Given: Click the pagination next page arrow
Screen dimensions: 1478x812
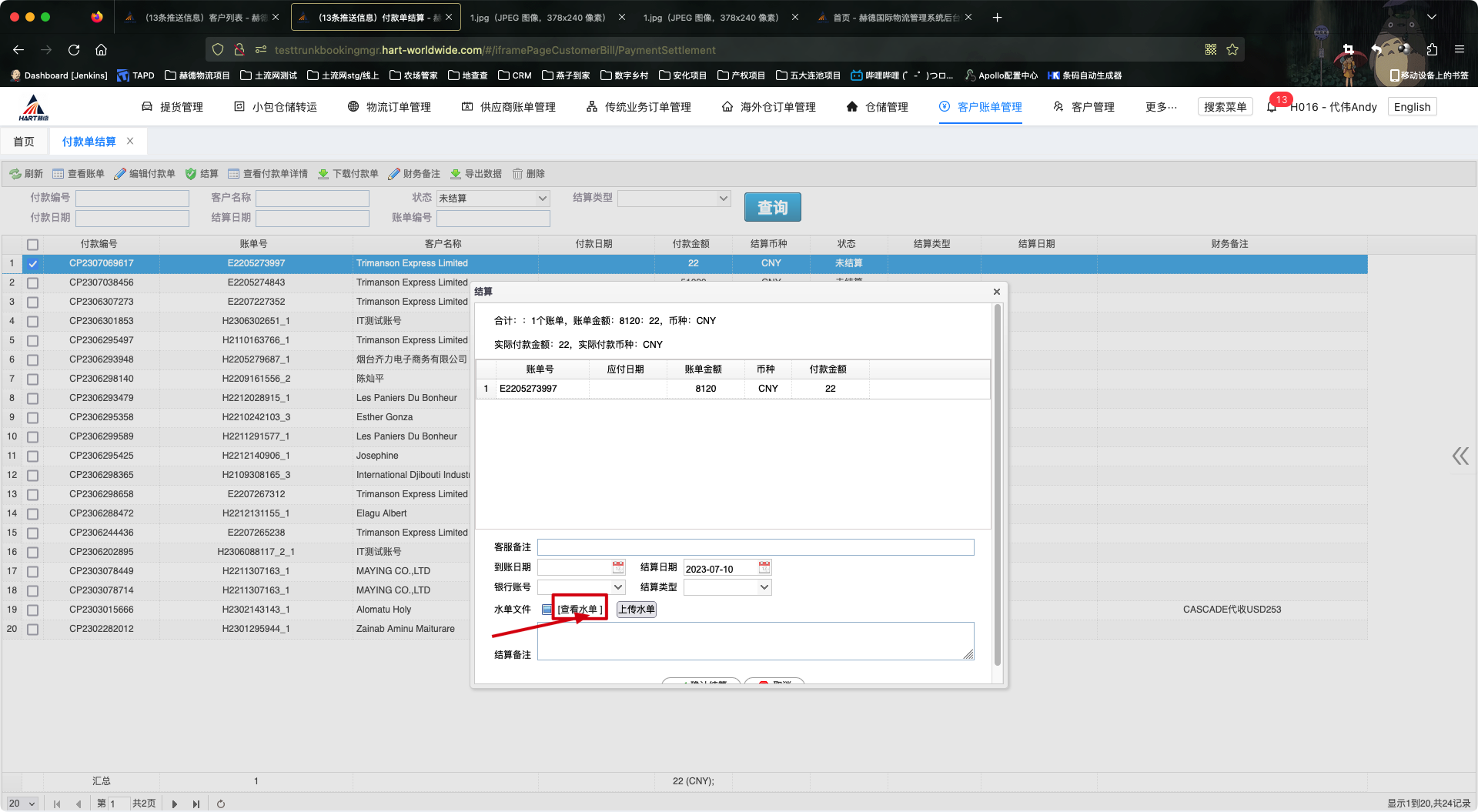Looking at the screenshot, I should click(x=175, y=804).
